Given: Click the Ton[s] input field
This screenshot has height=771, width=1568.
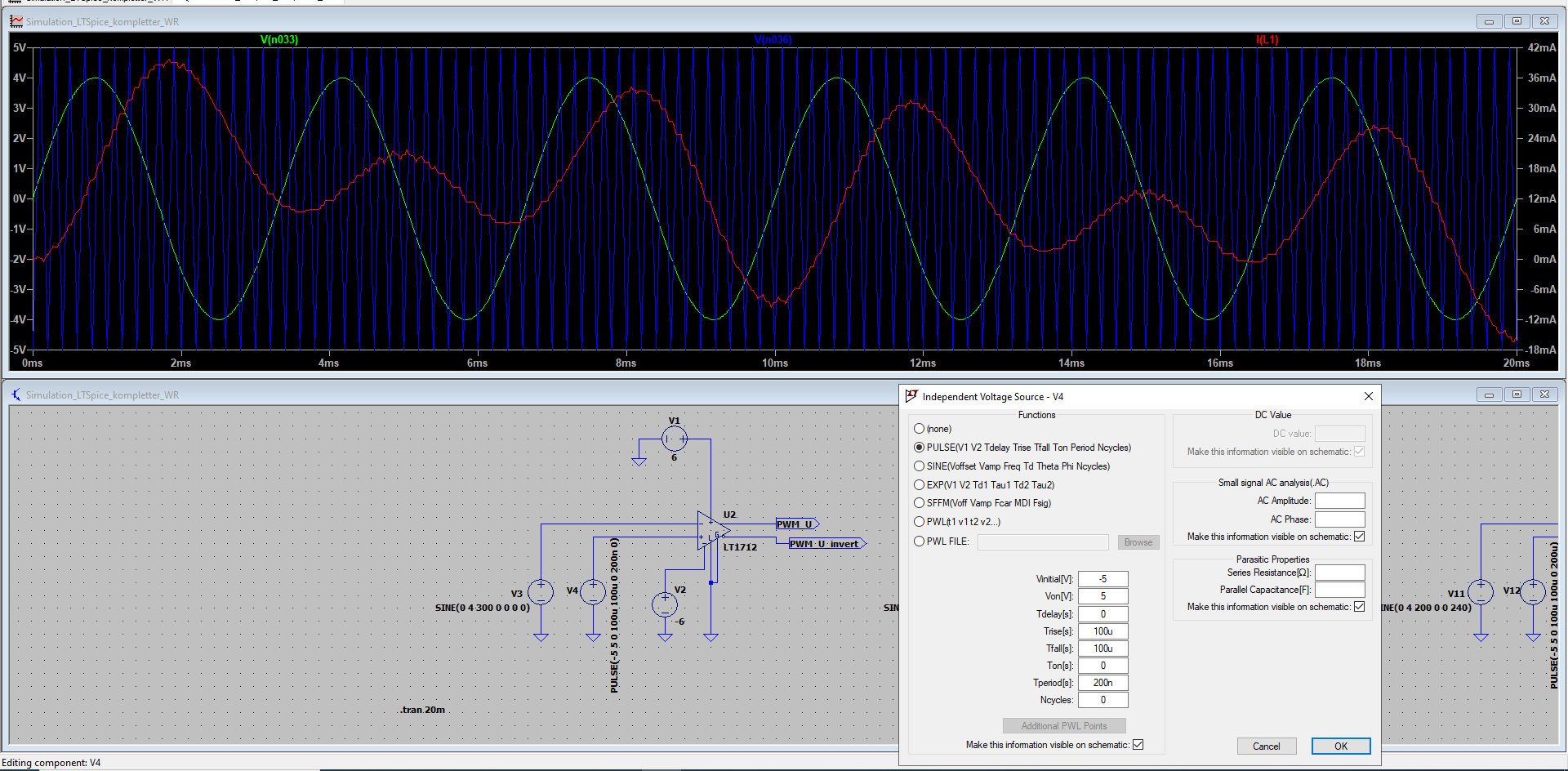Looking at the screenshot, I should pos(1102,666).
